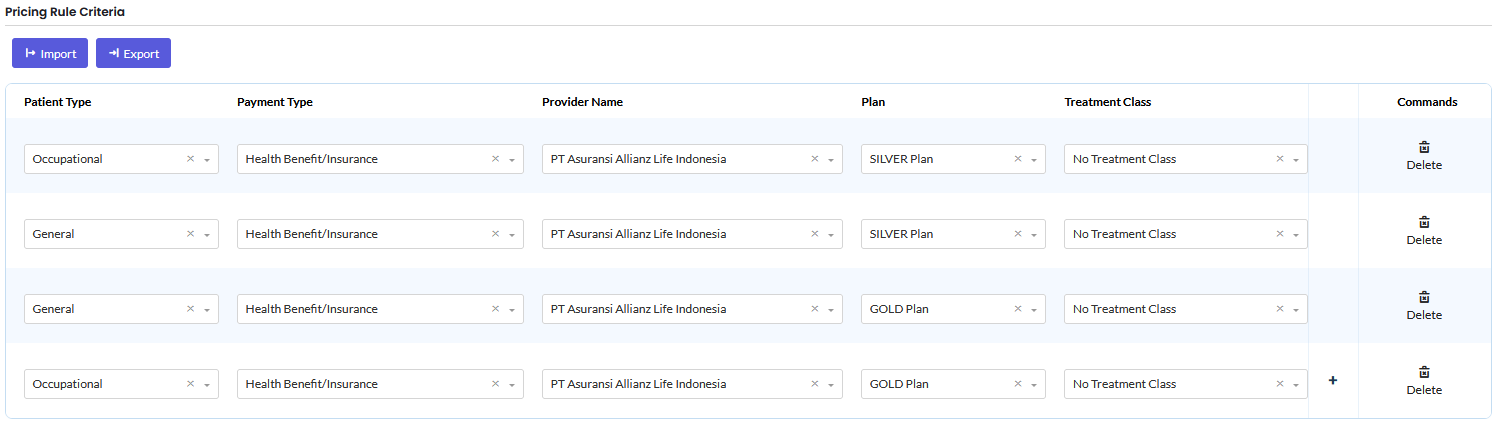The image size is (1498, 432).
Task: Open Plan dropdown arrow in second row
Action: click(x=1034, y=235)
